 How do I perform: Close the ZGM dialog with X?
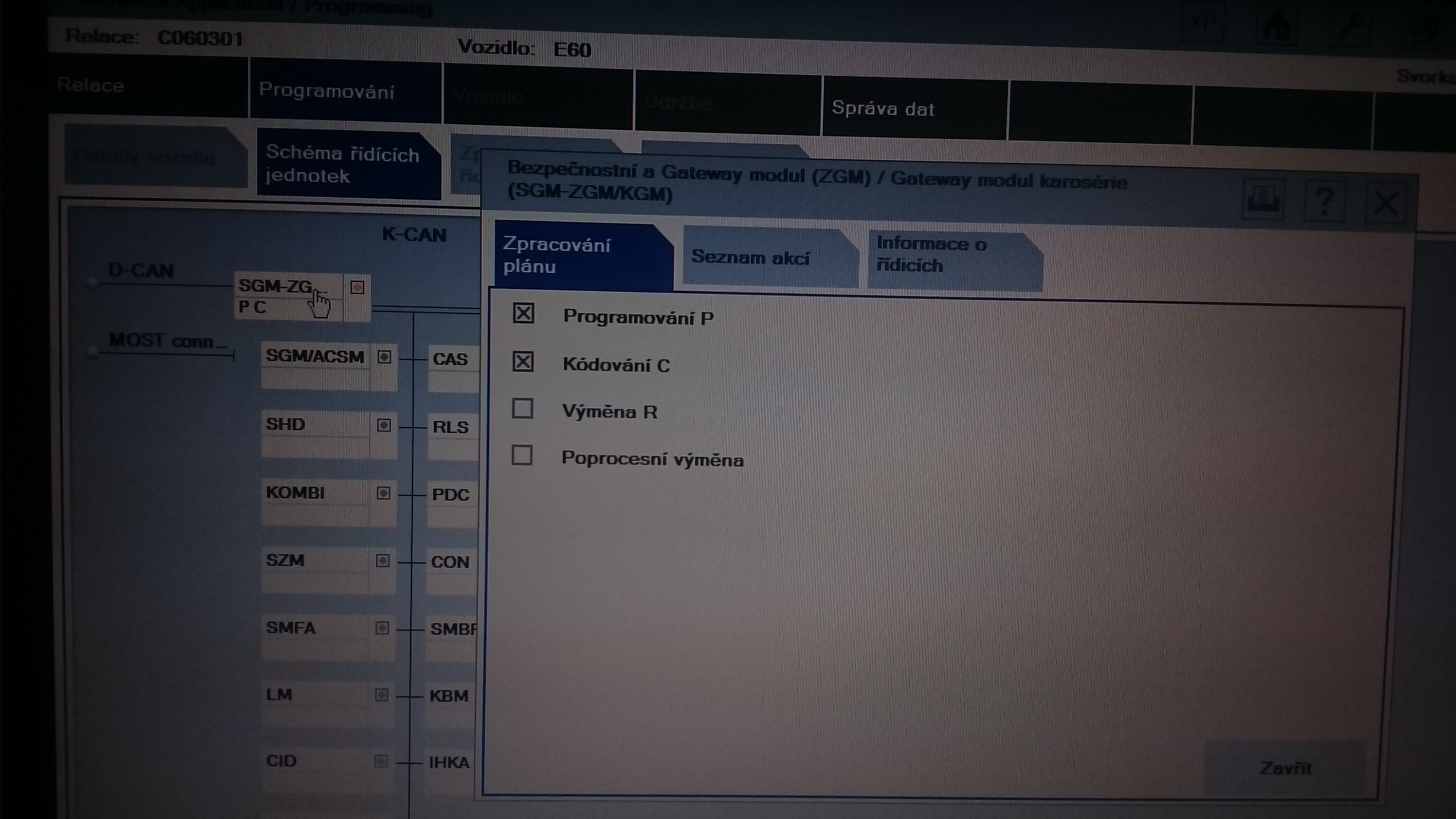[1386, 203]
